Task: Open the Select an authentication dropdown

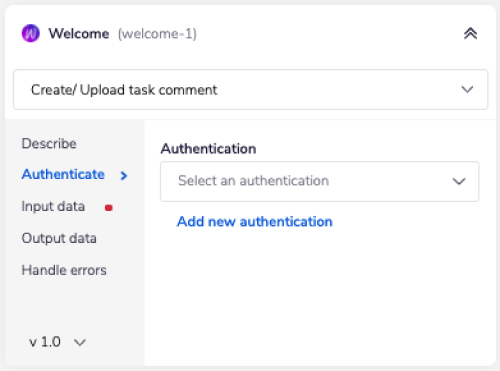Action: click(x=320, y=181)
